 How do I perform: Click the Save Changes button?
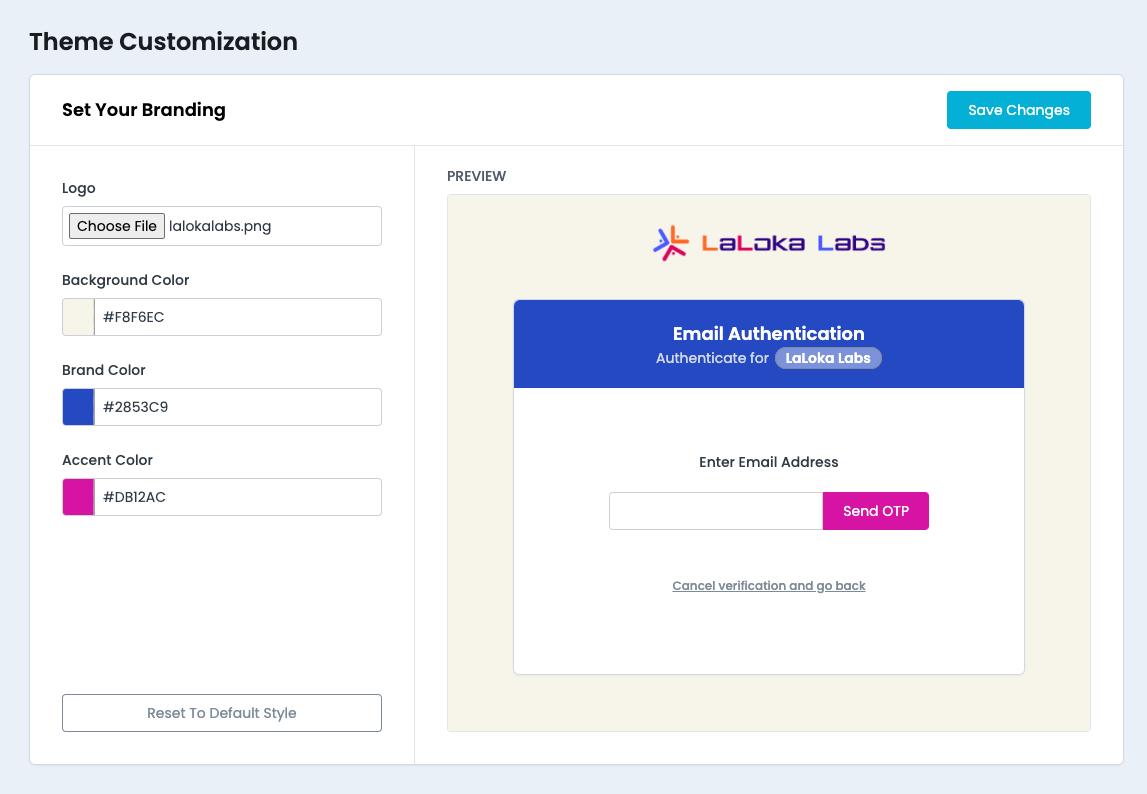[x=1018, y=110]
